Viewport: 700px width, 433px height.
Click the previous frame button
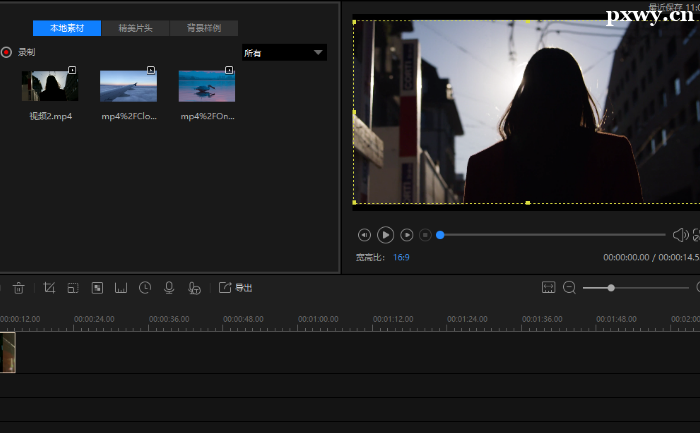(x=364, y=235)
